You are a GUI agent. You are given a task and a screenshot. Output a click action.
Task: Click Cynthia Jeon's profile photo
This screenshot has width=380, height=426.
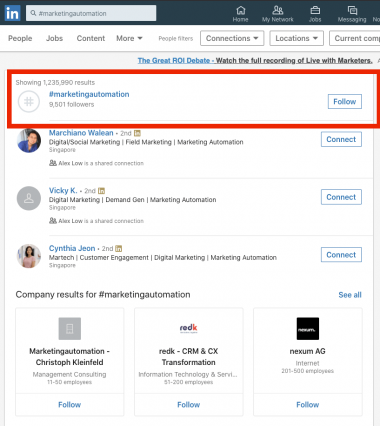tap(29, 256)
